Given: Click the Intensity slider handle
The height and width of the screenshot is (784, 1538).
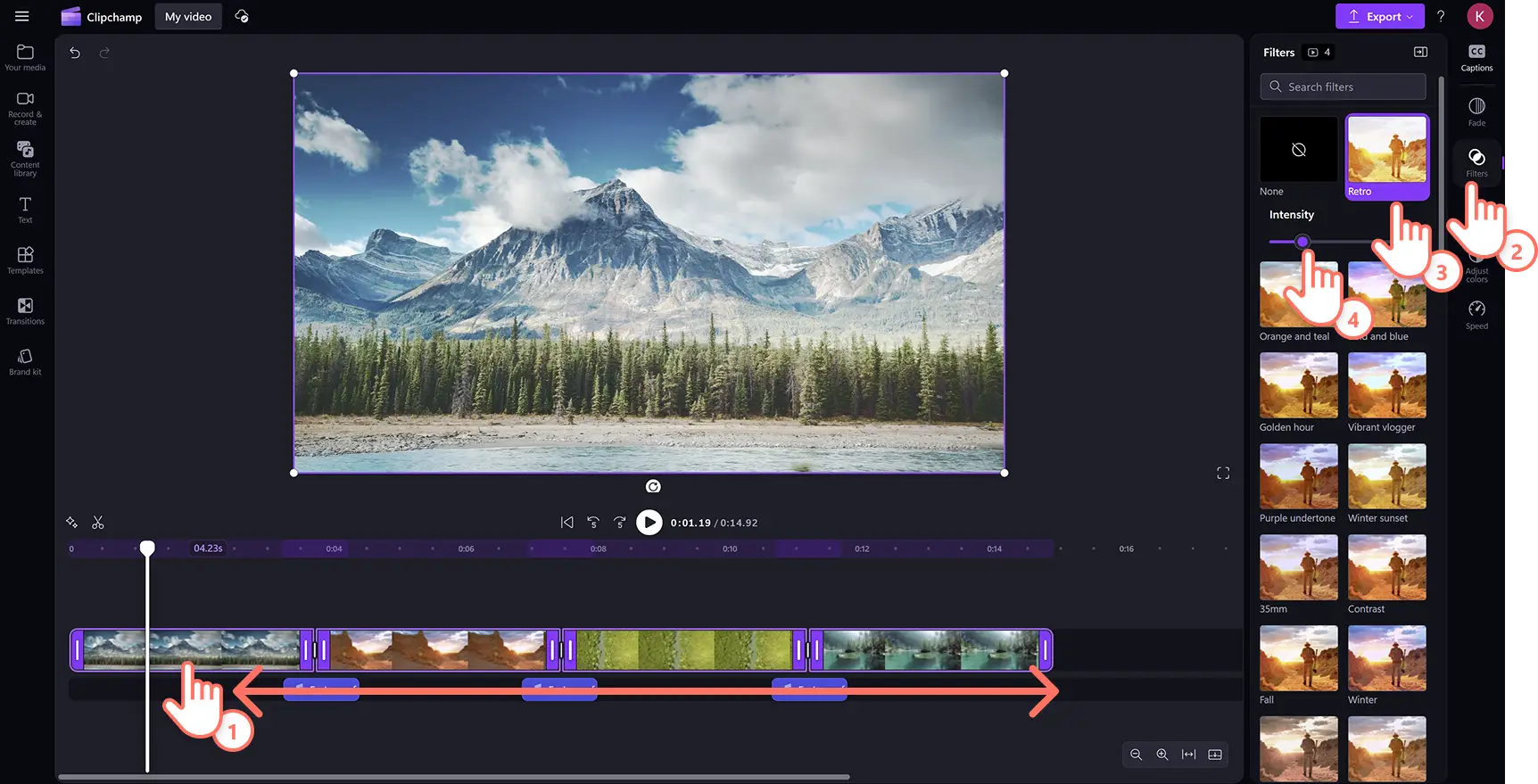Looking at the screenshot, I should pyautogui.click(x=1302, y=242).
